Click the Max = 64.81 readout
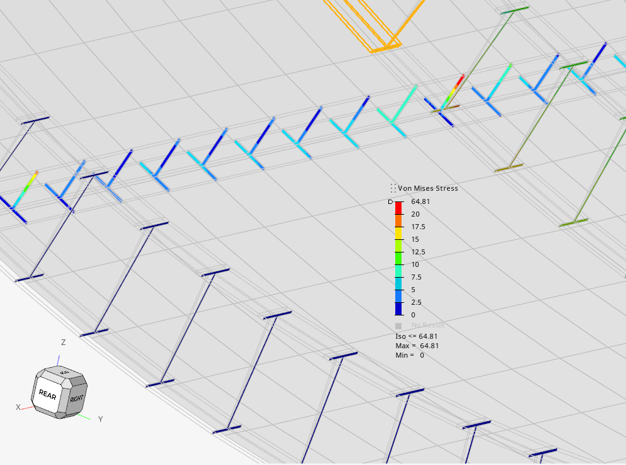Viewport: 626px width, 465px height. click(418, 346)
